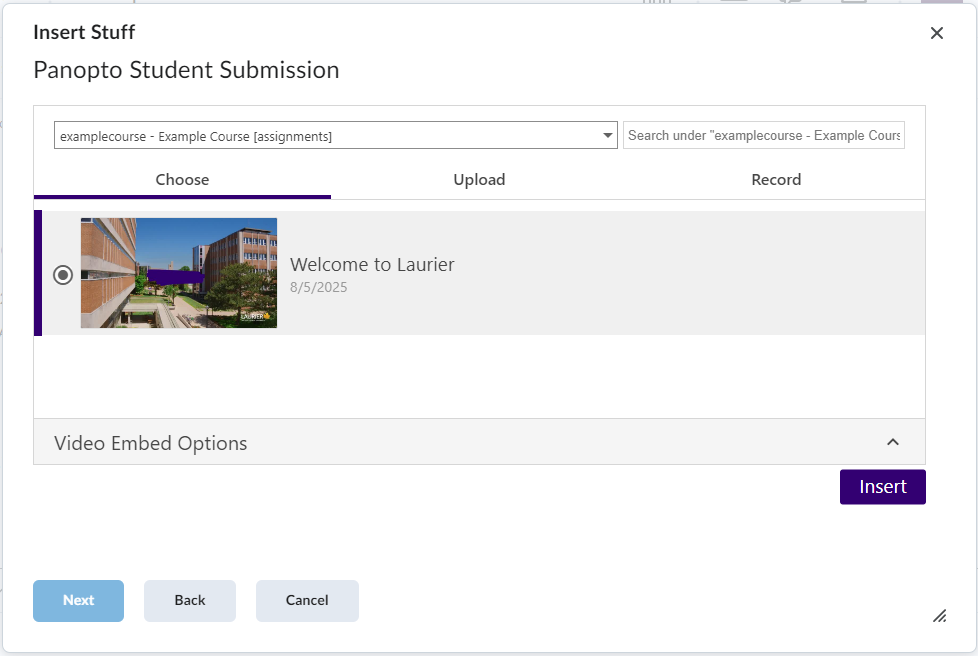The width and height of the screenshot is (978, 656).
Task: Collapse the Video Embed Options chevron
Action: point(893,442)
